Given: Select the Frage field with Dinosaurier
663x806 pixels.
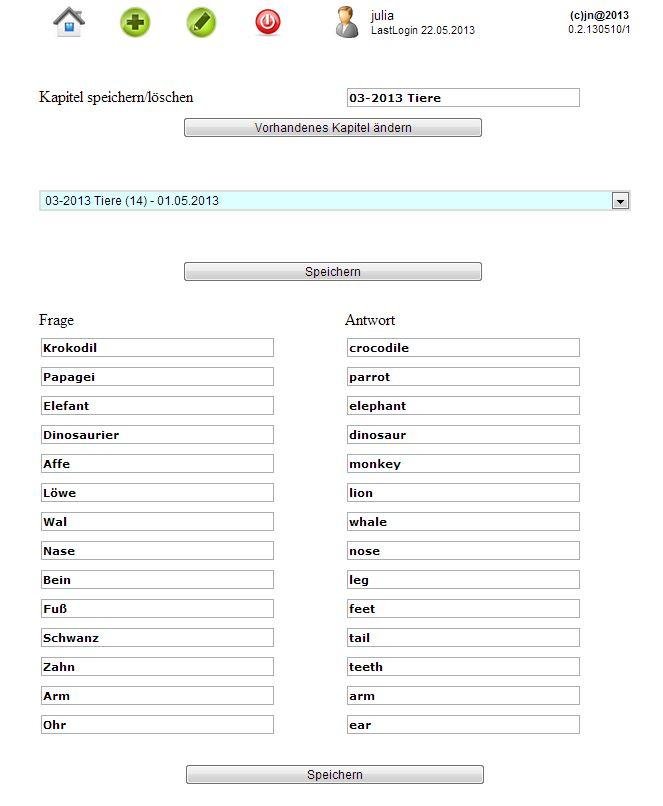Looking at the screenshot, I should pos(156,435).
